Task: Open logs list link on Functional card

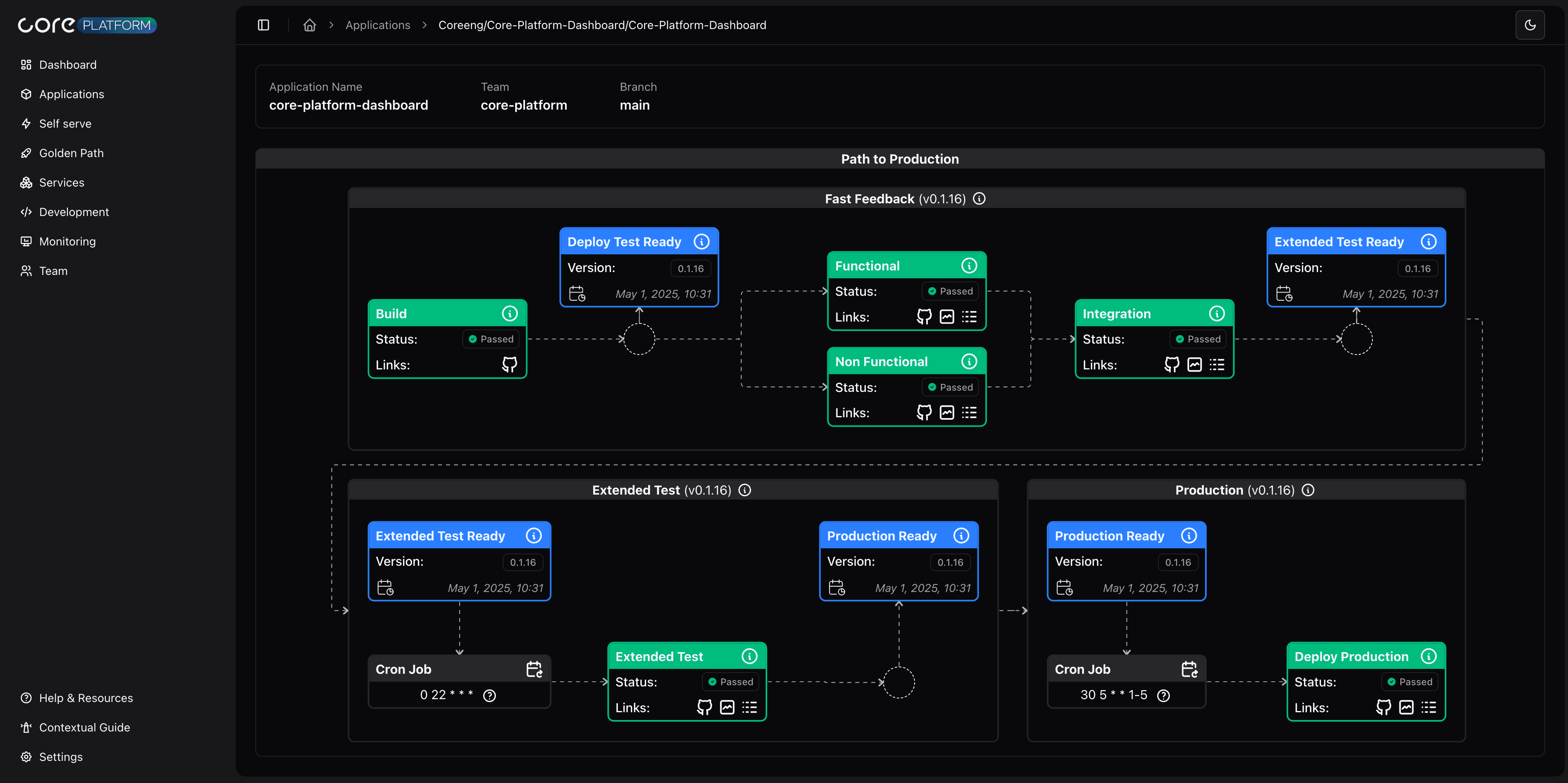Action: 969,316
